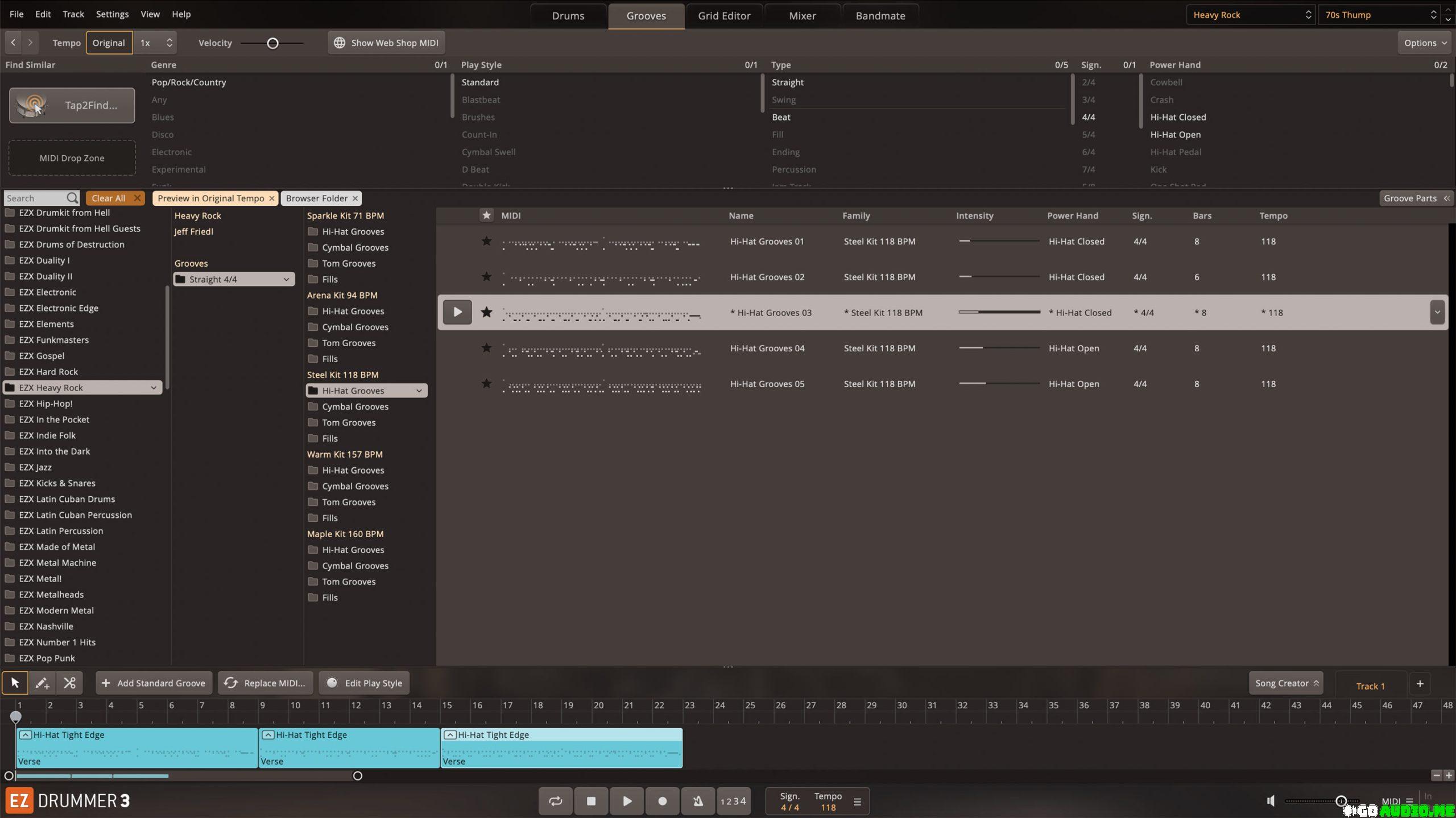Viewport: 1456px width, 818px height.
Task: Click the MIDI Drop Zone
Action: coord(72,158)
